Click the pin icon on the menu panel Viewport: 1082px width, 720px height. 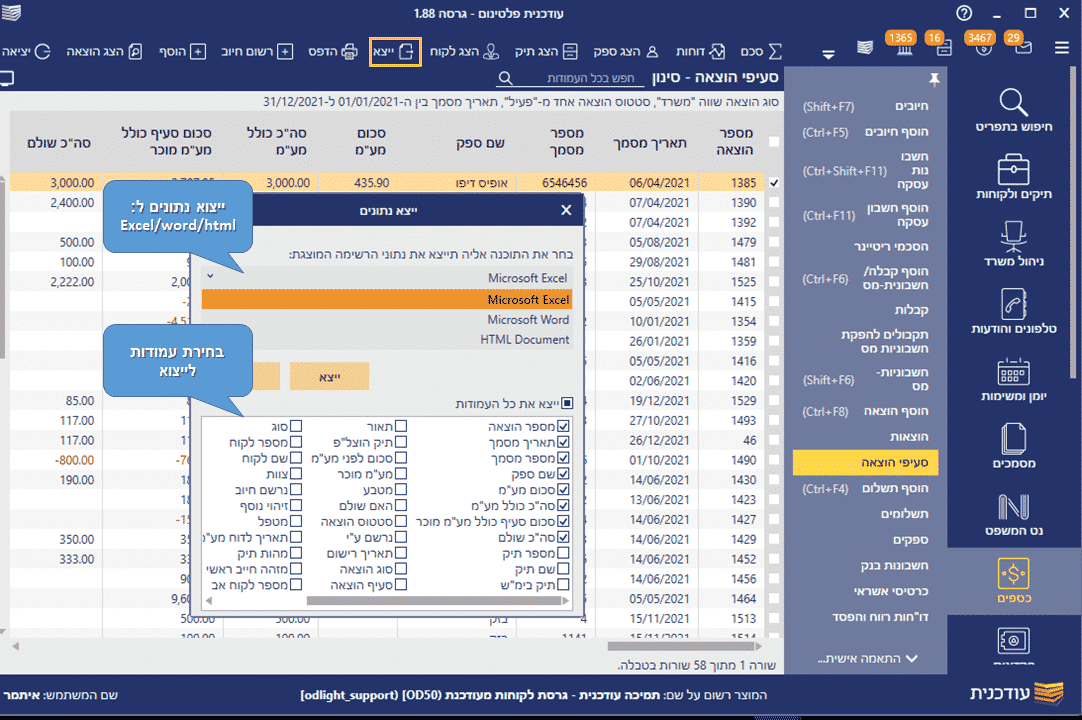[x=934, y=79]
